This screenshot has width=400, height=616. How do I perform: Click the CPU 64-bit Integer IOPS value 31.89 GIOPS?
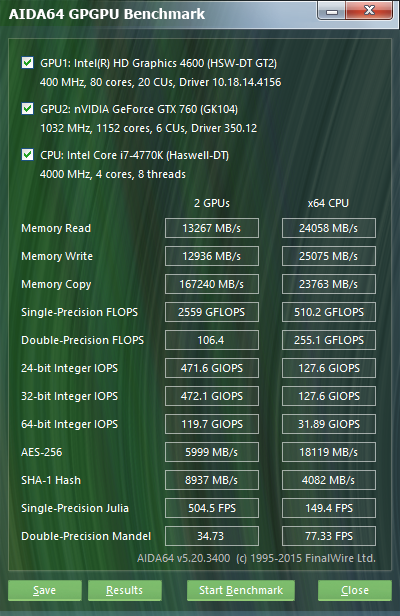click(x=329, y=424)
